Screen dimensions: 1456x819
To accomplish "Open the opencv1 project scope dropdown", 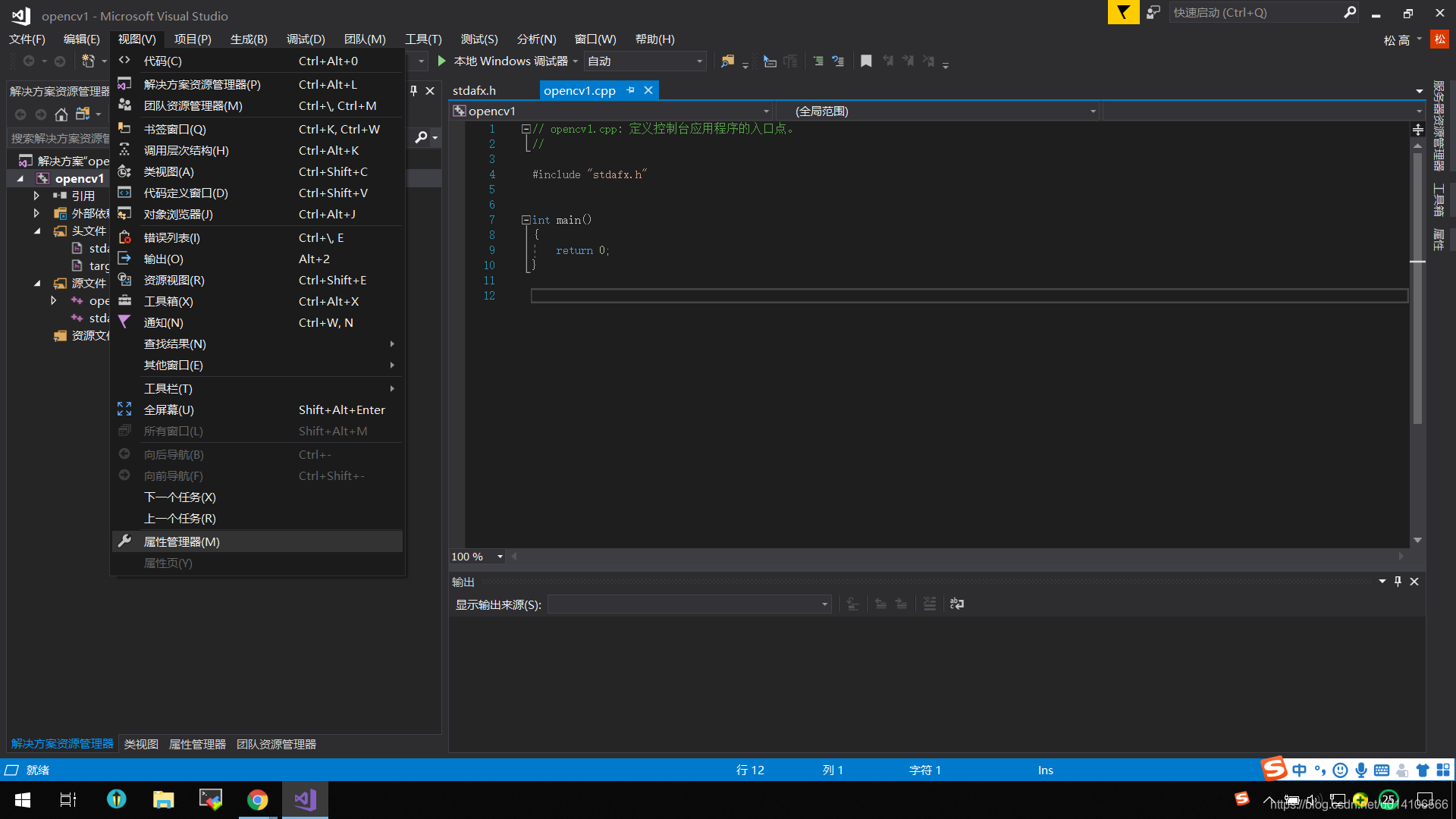I will tap(766, 111).
